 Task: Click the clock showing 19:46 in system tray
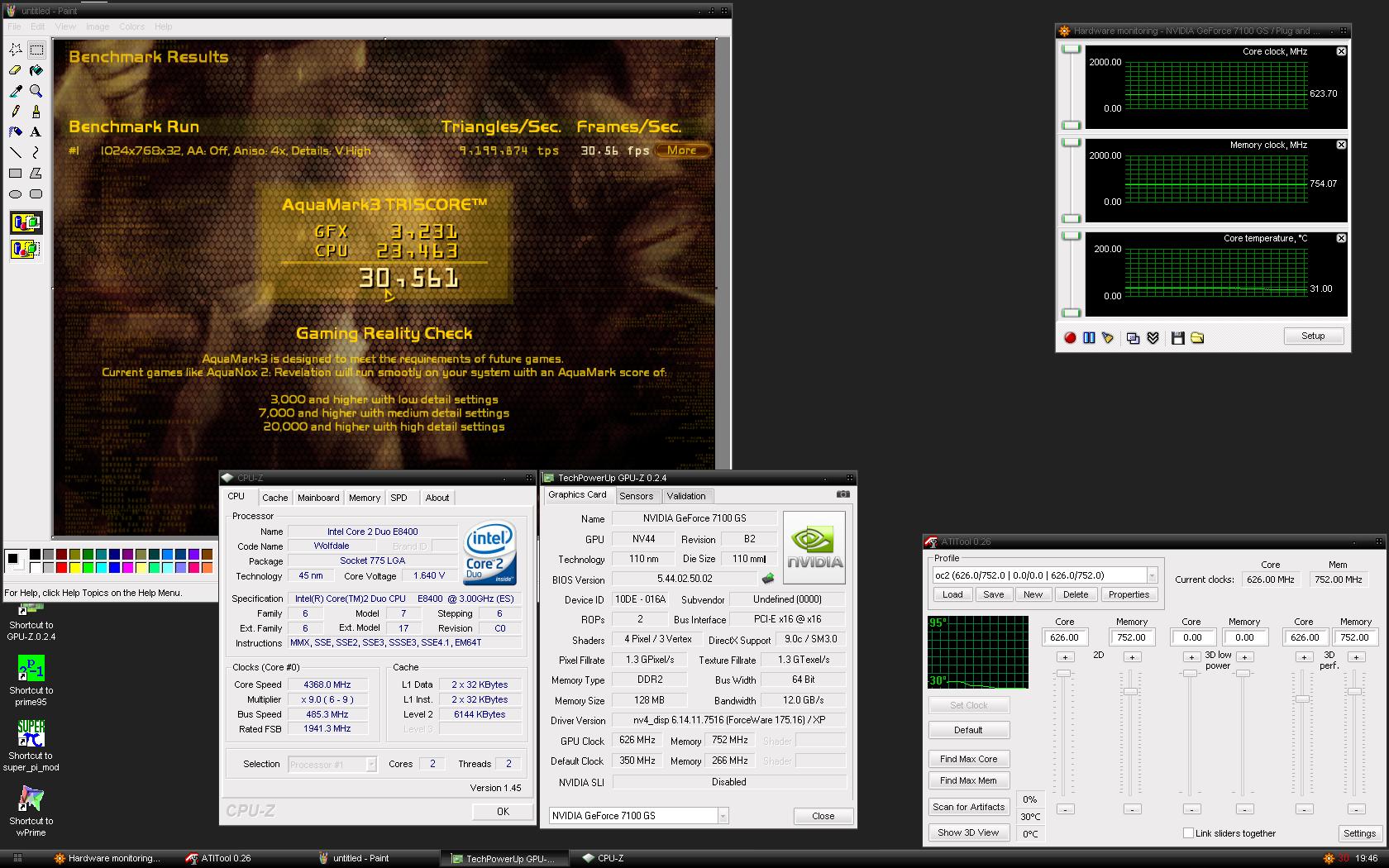click(1366, 858)
